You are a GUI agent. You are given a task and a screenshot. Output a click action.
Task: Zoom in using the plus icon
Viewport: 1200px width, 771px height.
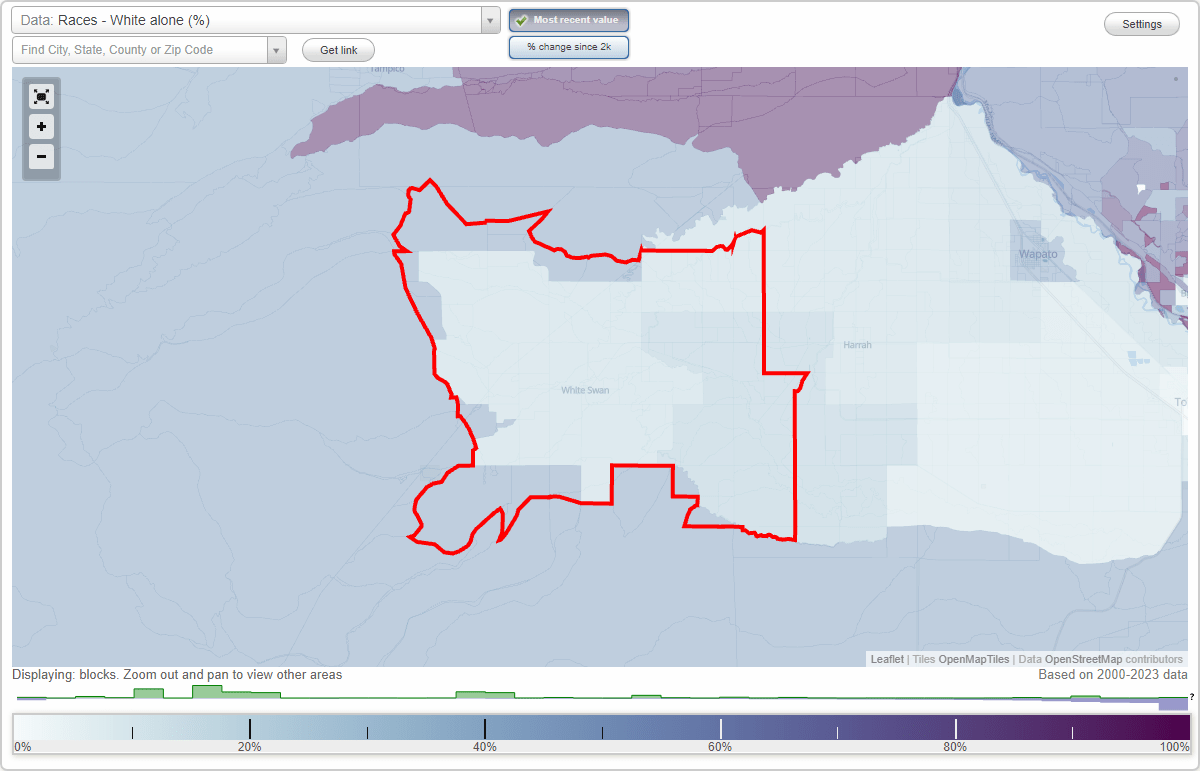[x=41, y=127]
